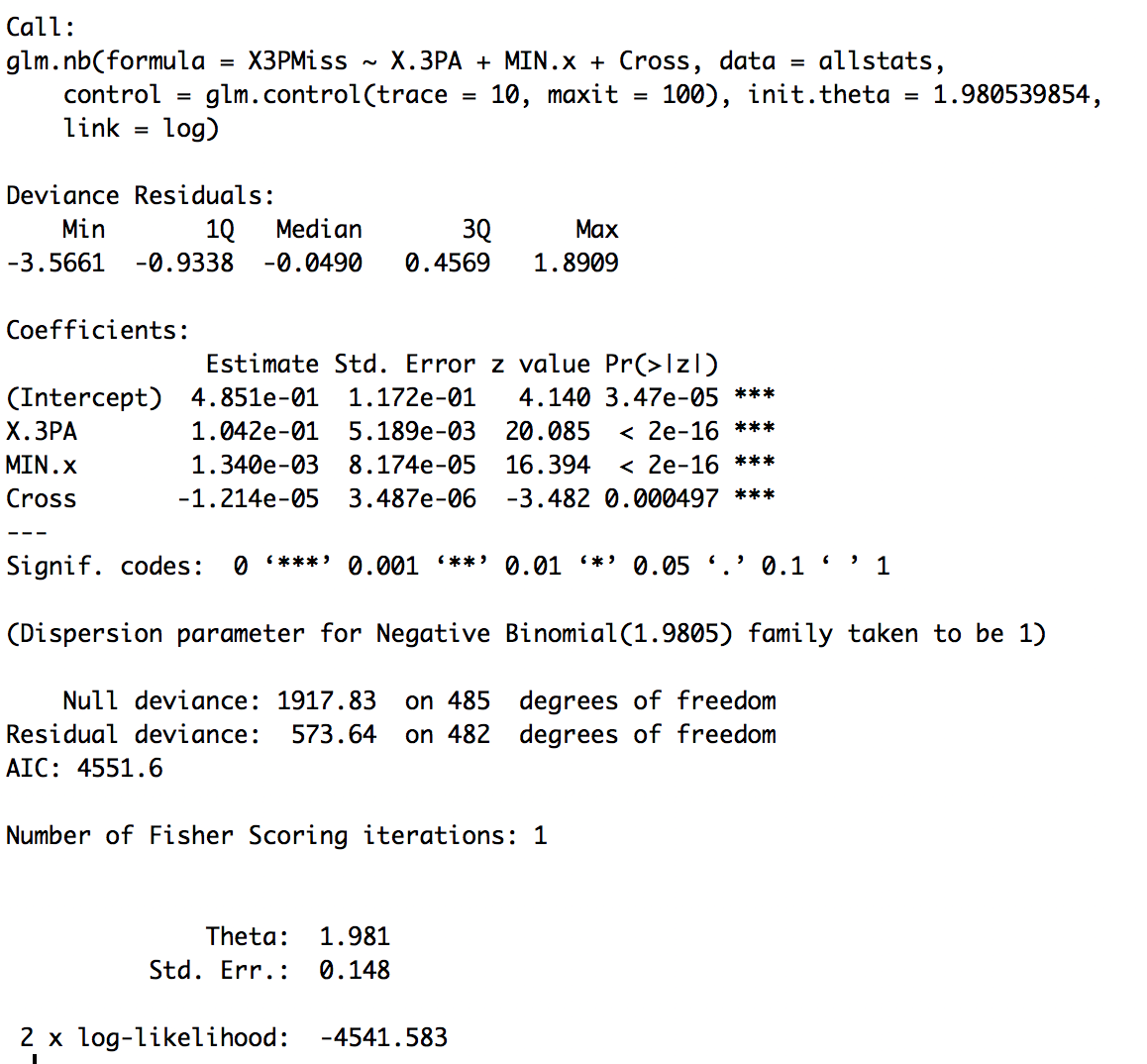
Task: Click the 'Signif. codes:' legend text
Action: tap(104, 566)
